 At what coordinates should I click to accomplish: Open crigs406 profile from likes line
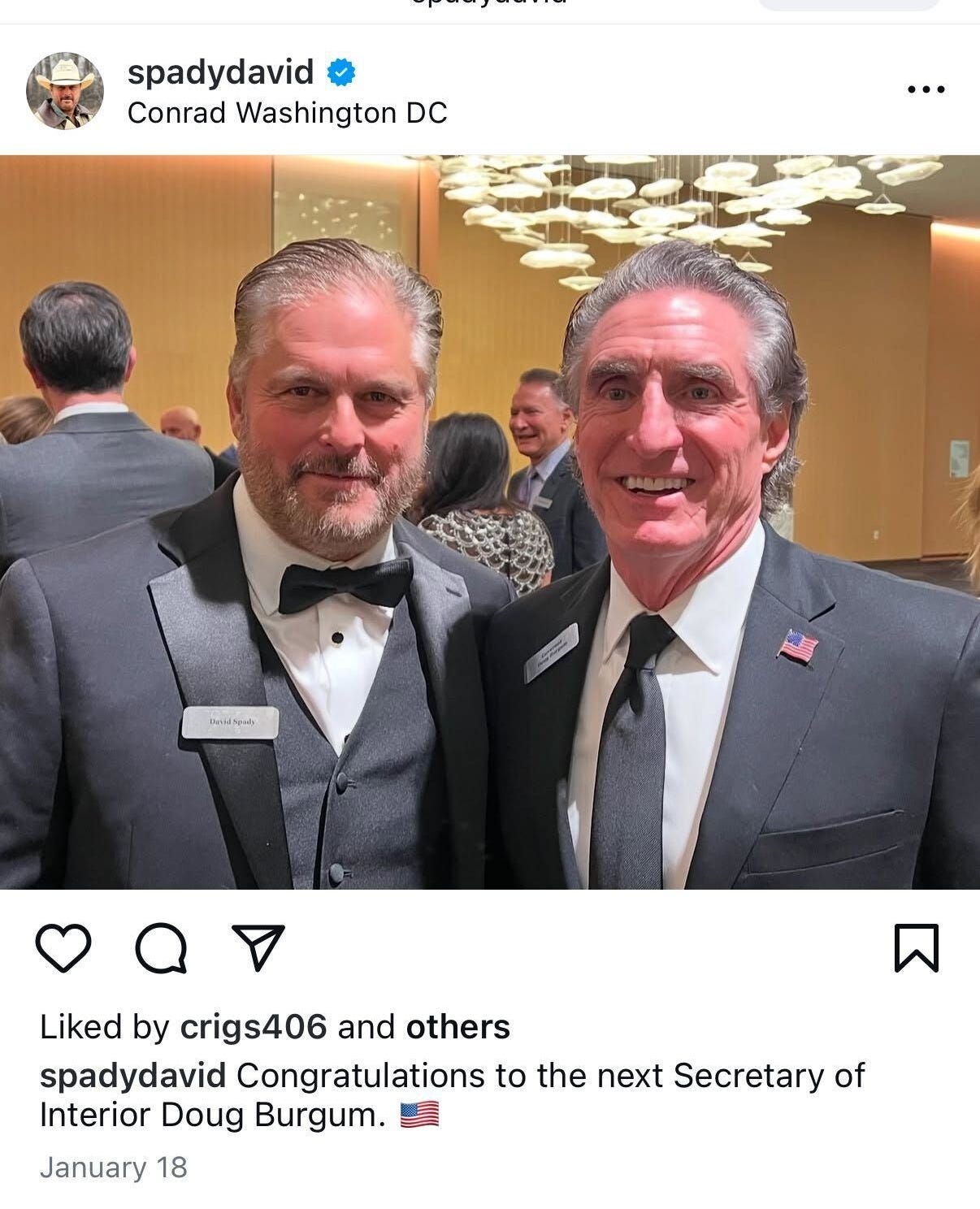(253, 1028)
